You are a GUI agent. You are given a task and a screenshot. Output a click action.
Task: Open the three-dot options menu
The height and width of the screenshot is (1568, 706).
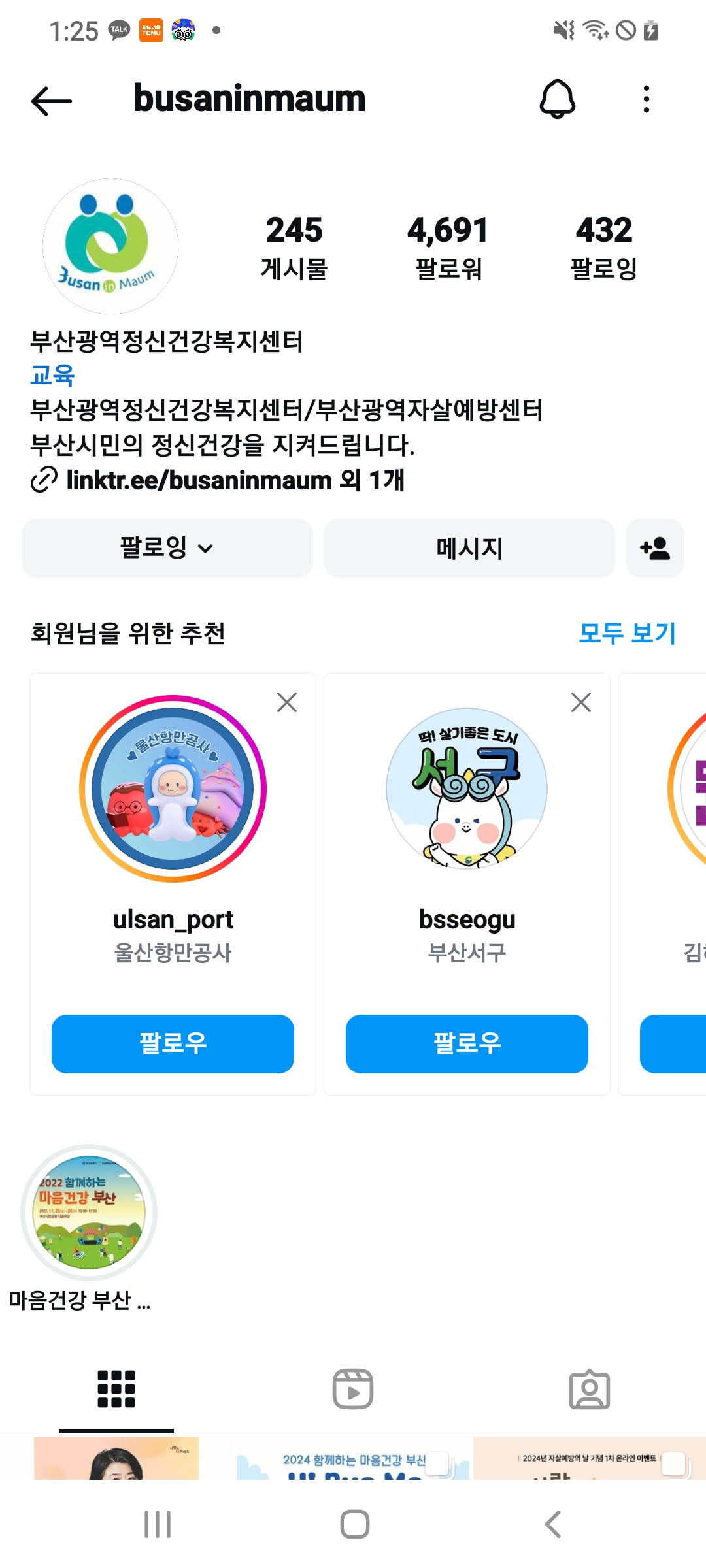pyautogui.click(x=646, y=99)
